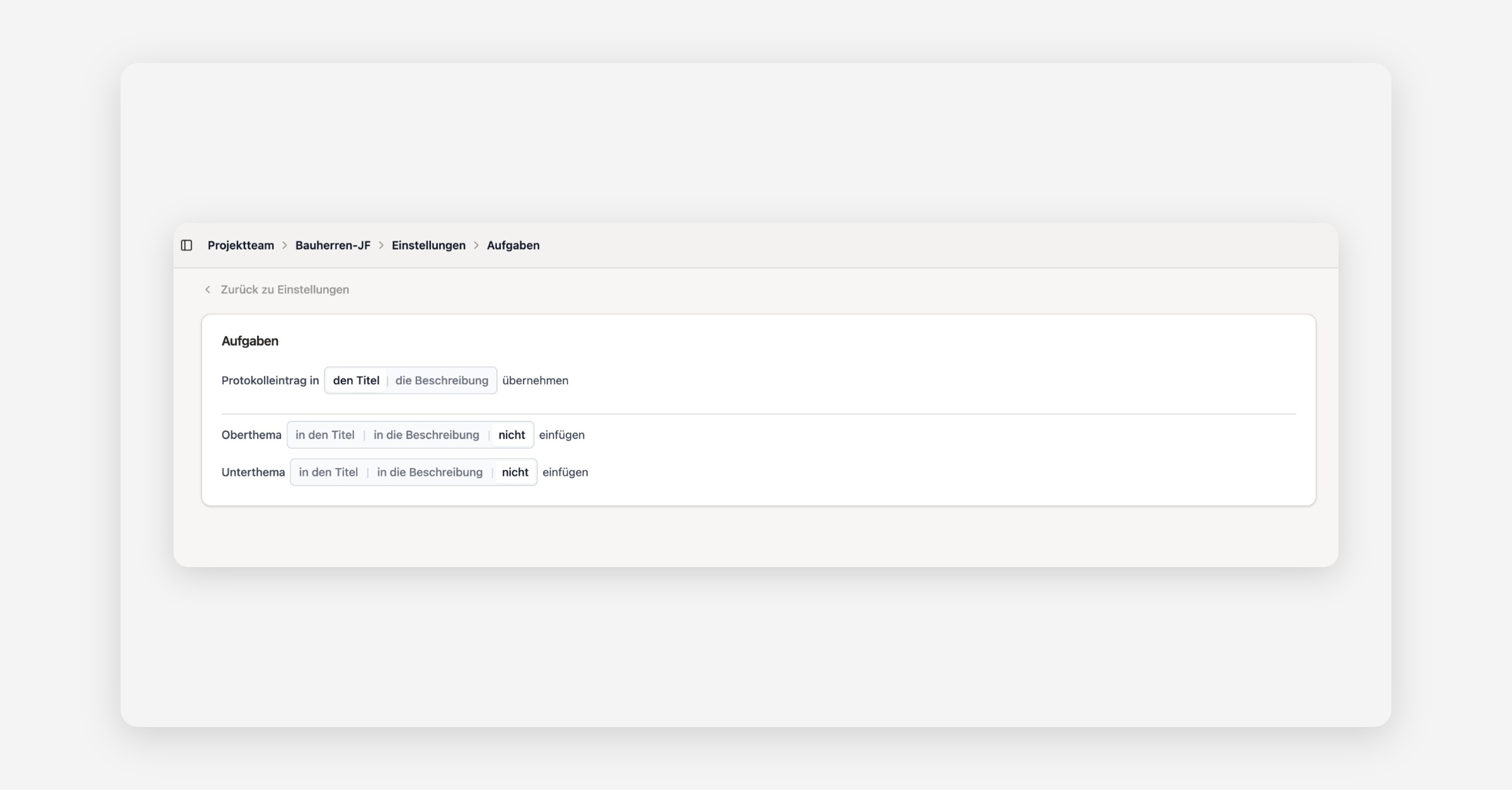Screen dimensions: 1512x790
Task: Open the Projektteam breadcrumb
Action: pos(241,245)
